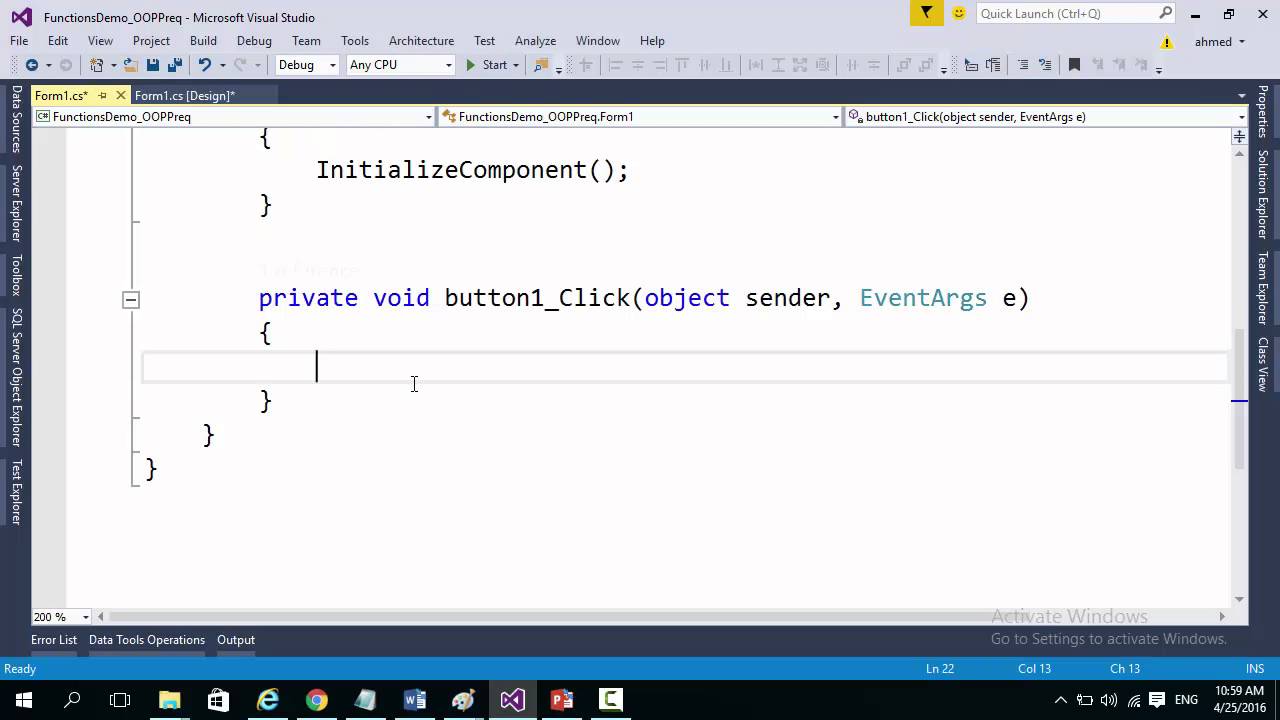Open the 200 % zoom level dropdown
This screenshot has width=1280, height=720.
click(61, 617)
